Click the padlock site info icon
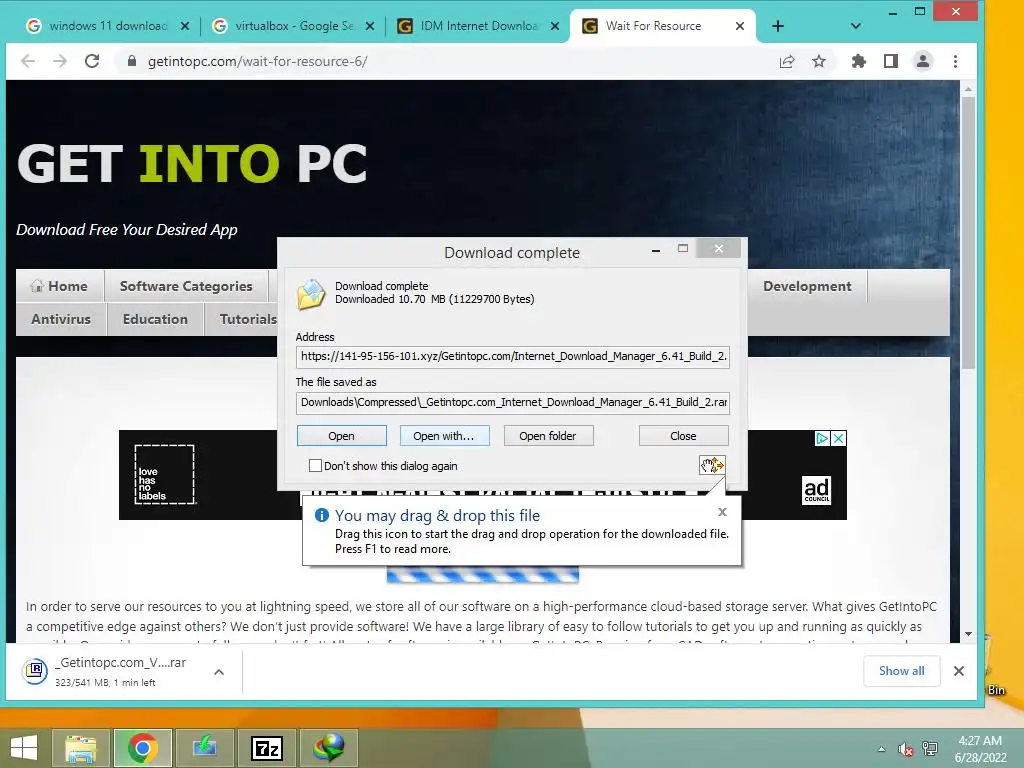 click(x=132, y=61)
